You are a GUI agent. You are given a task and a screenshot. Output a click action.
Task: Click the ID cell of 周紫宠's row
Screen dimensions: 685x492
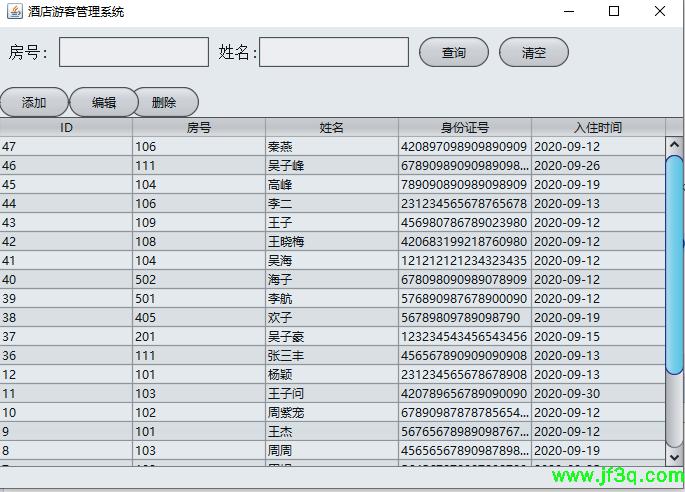(x=66, y=412)
